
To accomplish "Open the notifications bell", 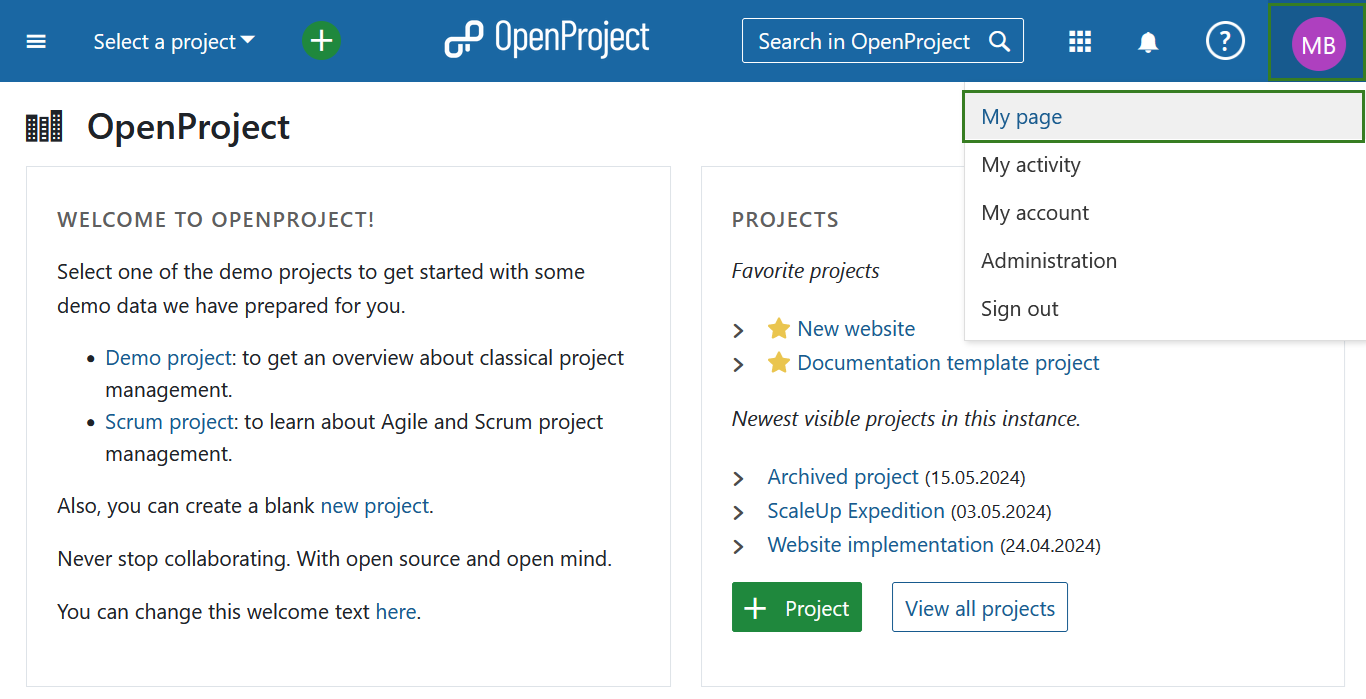I will 1148,42.
